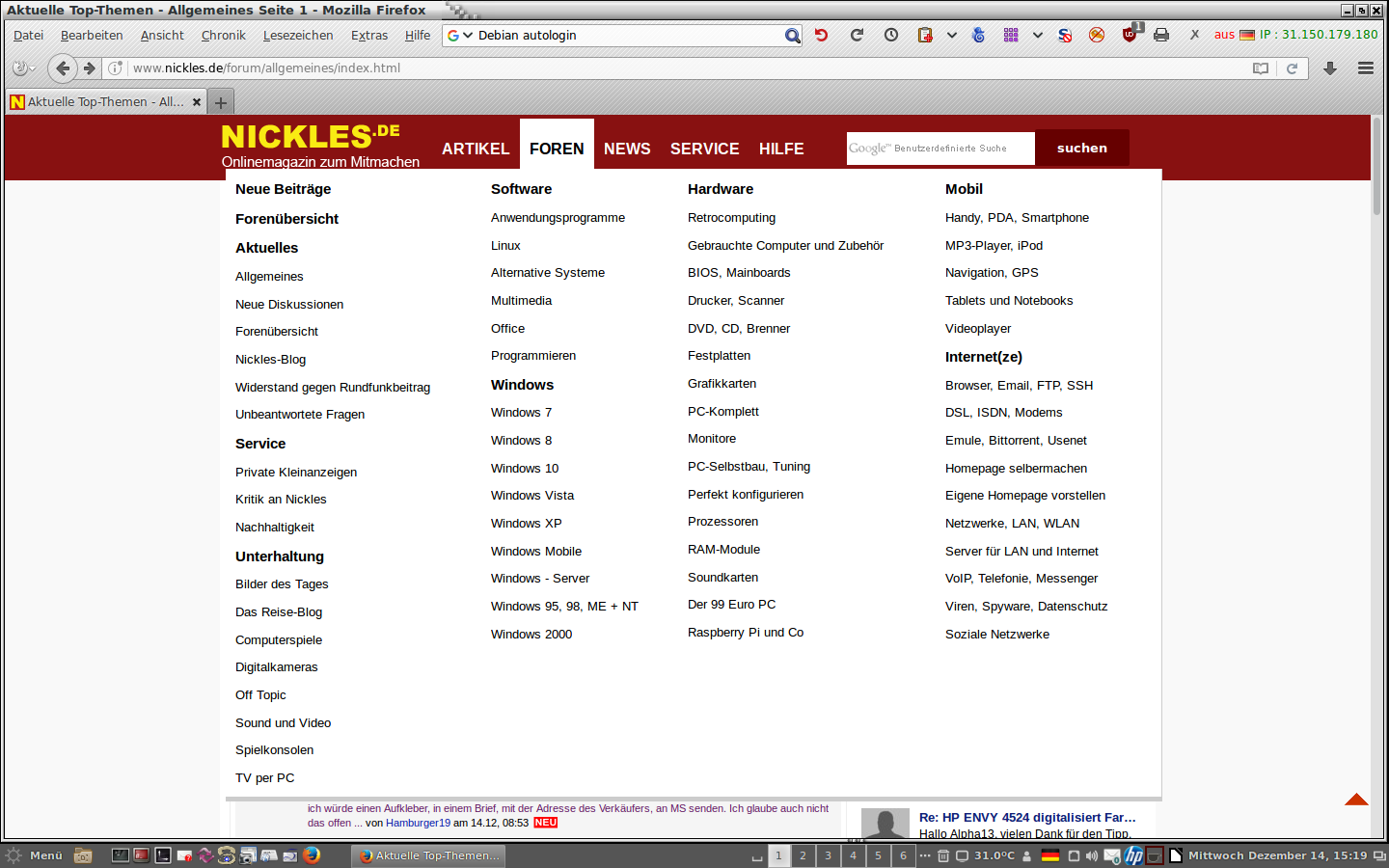Click the search magnifier in the search bar
The height and width of the screenshot is (868, 1389).
(x=792, y=36)
